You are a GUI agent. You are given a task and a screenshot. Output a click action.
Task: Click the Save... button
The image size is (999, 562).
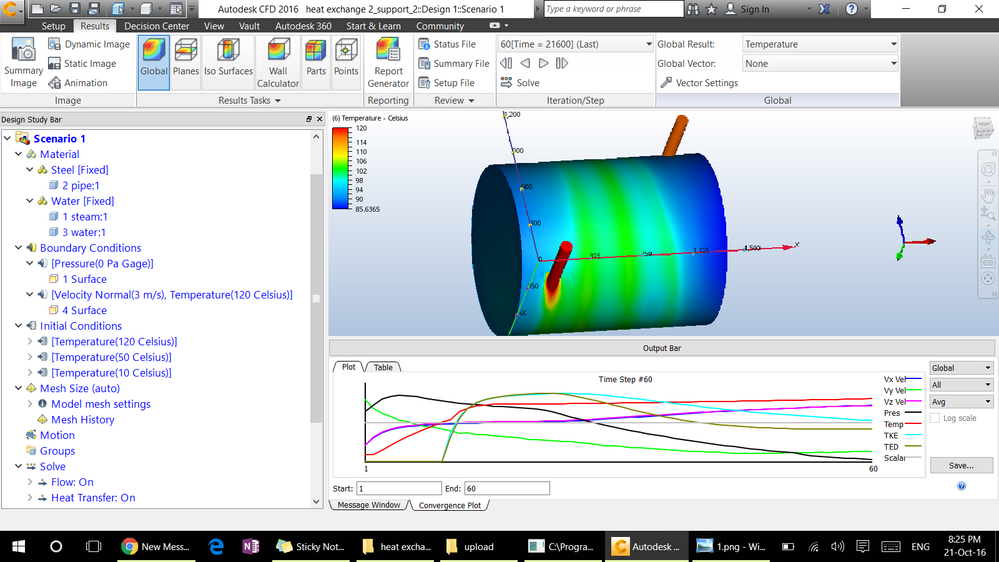pyautogui.click(x=960, y=465)
